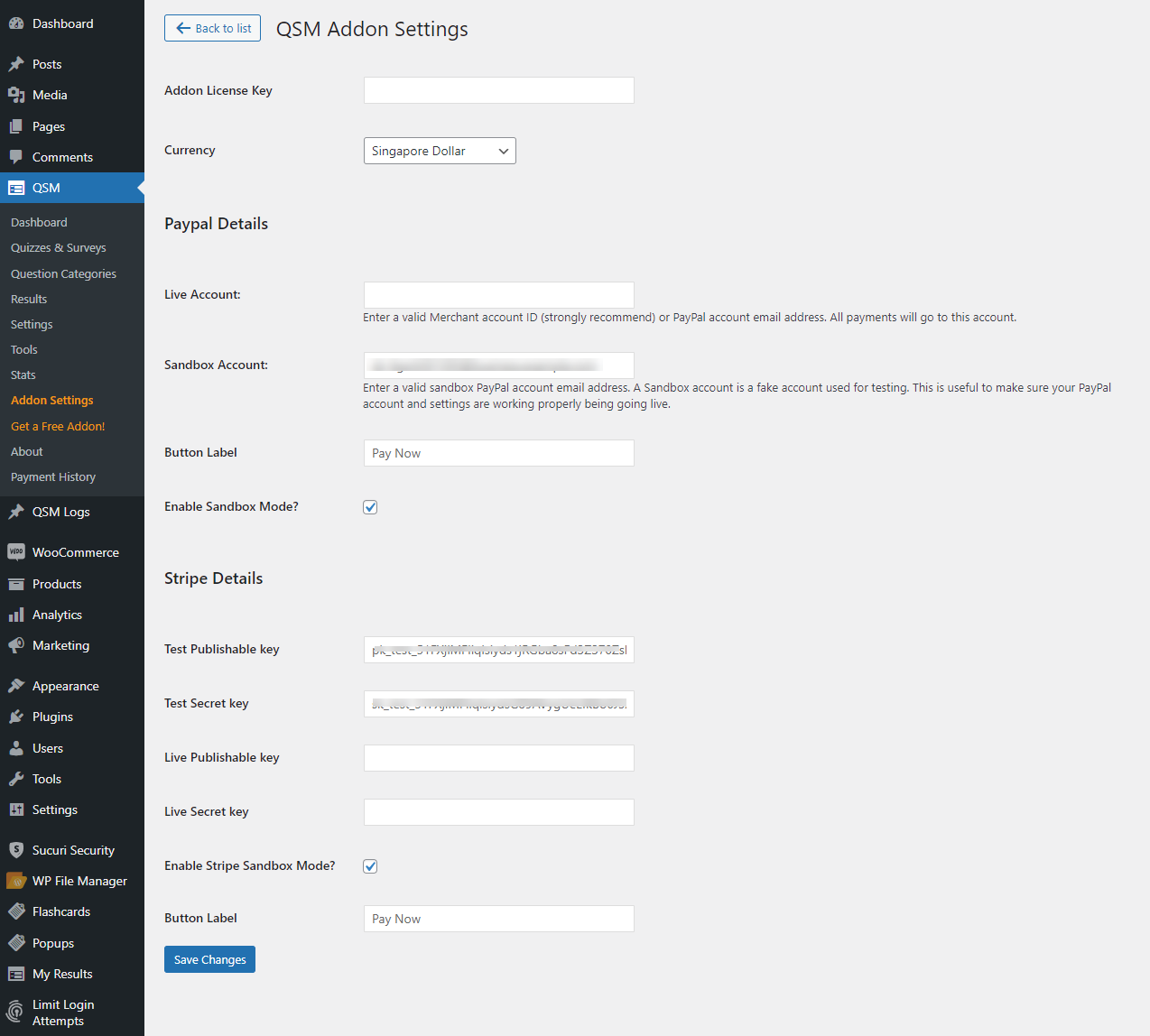Click the WooCommerce logo icon
The image size is (1150, 1036).
pos(16,552)
